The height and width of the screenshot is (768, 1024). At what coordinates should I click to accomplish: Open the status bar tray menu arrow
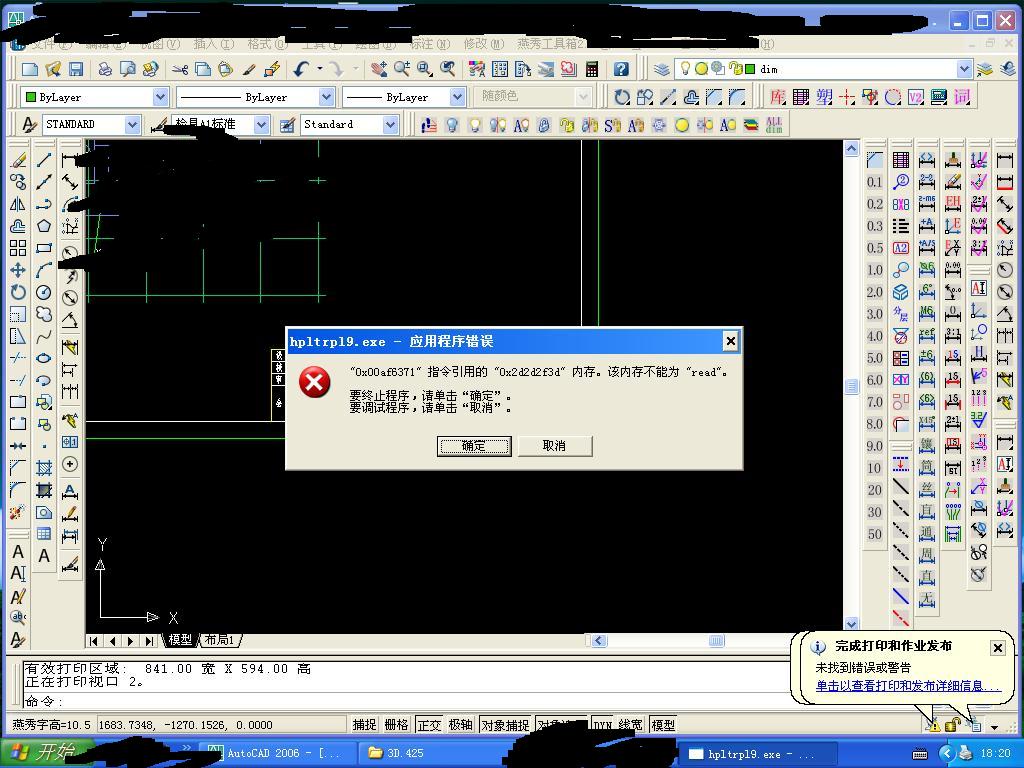point(994,726)
